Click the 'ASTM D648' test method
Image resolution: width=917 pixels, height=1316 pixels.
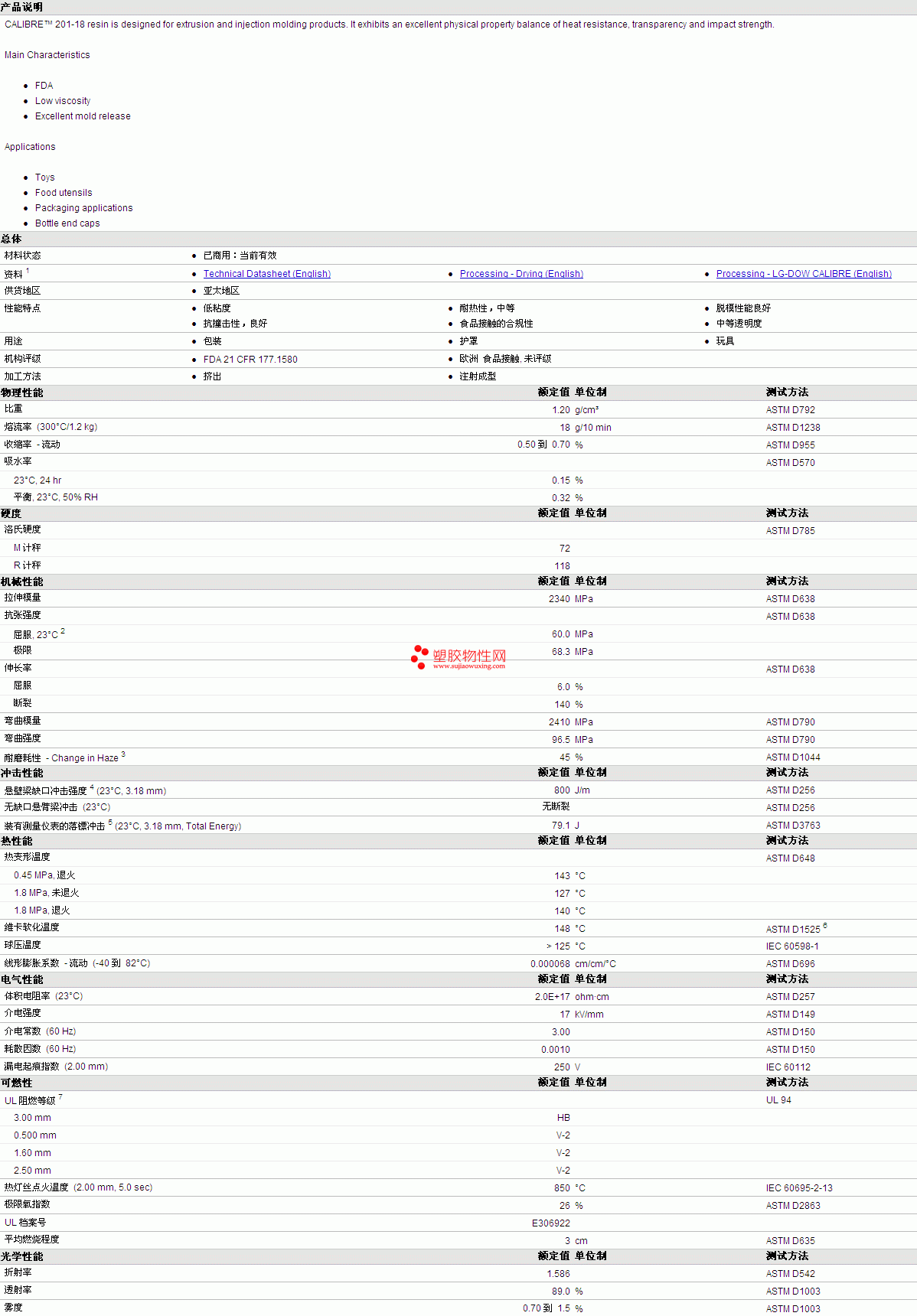pos(791,858)
